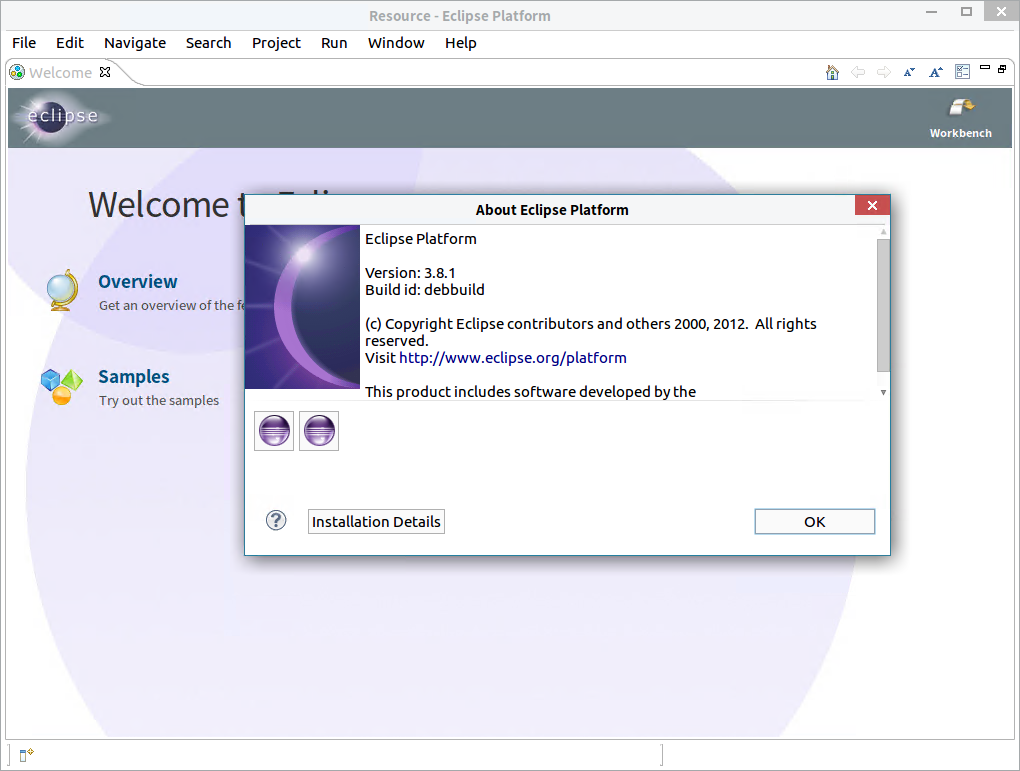Open the Navigate menu
This screenshot has width=1020, height=771.
click(135, 43)
